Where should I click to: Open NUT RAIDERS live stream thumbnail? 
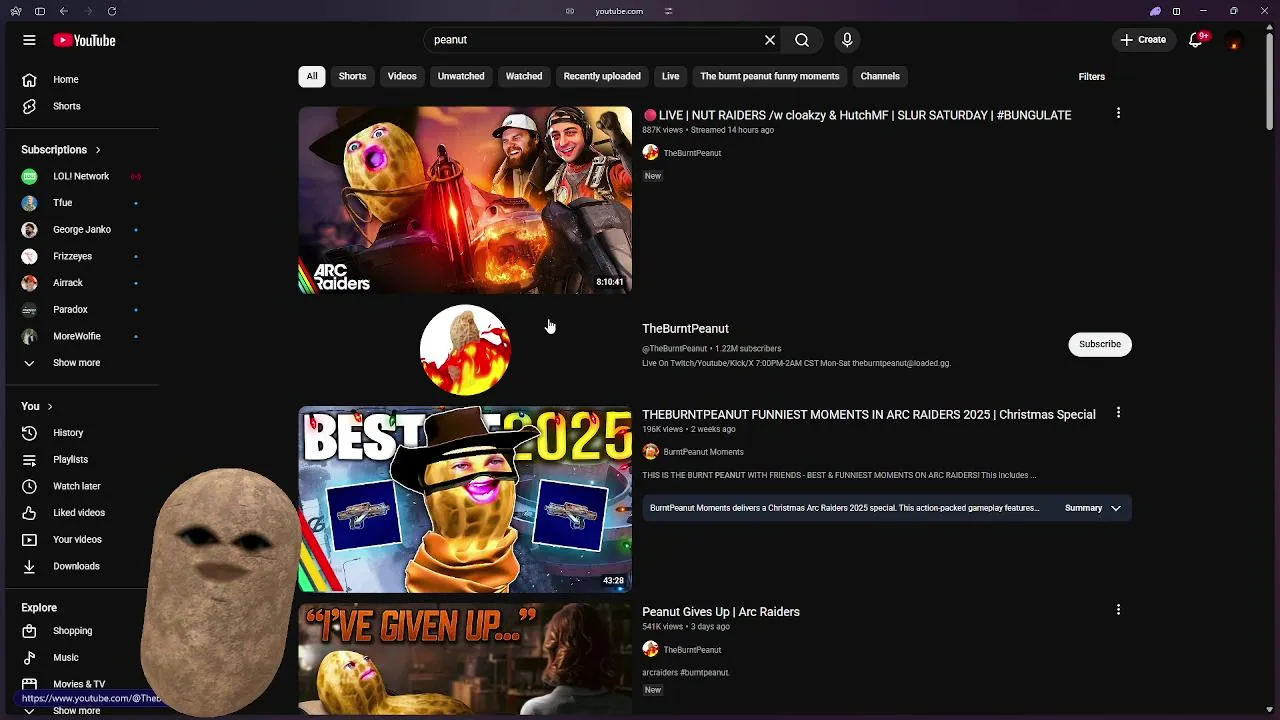click(465, 200)
